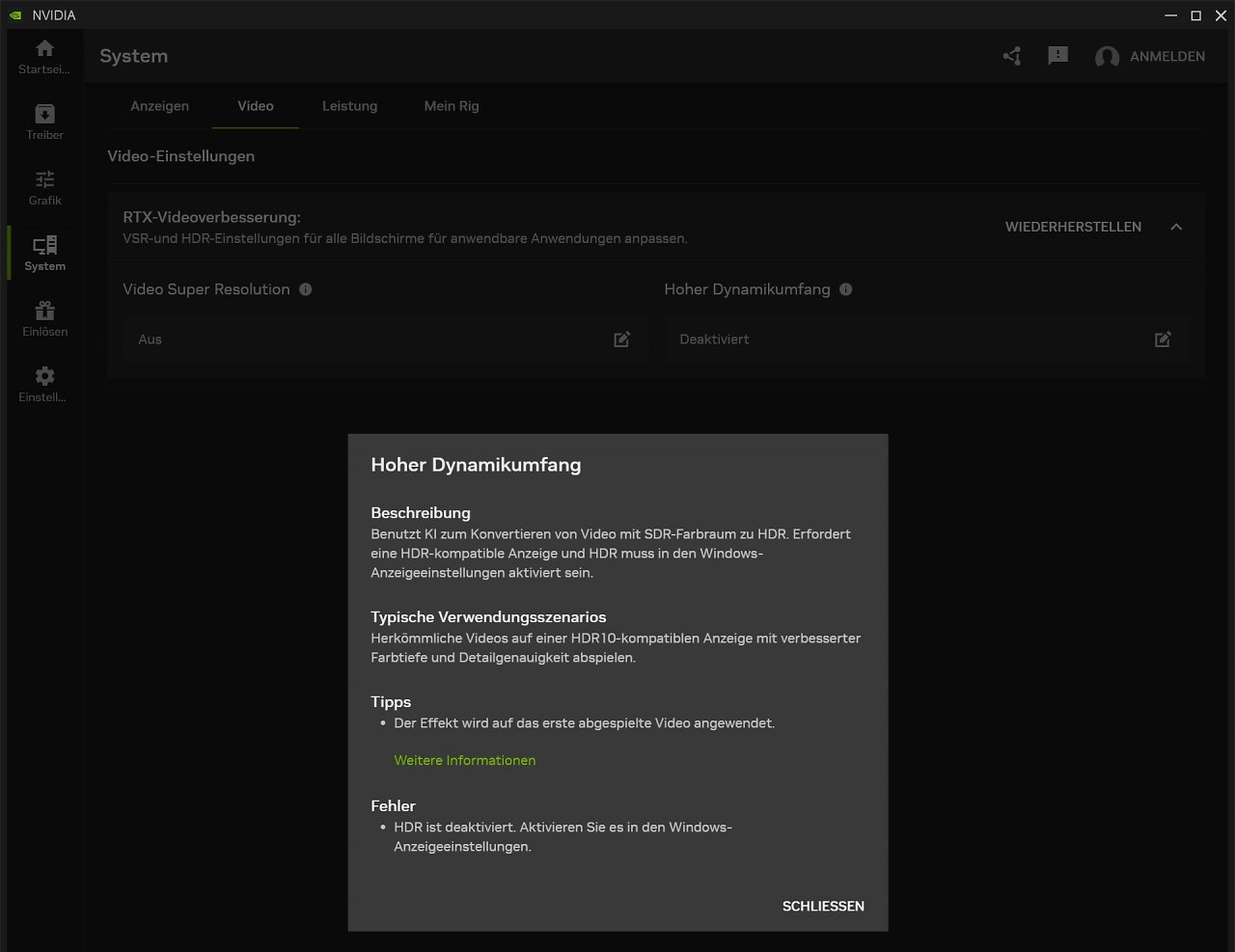This screenshot has height=952, width=1235.
Task: Go to Treiber drivers section
Action: [x=44, y=122]
